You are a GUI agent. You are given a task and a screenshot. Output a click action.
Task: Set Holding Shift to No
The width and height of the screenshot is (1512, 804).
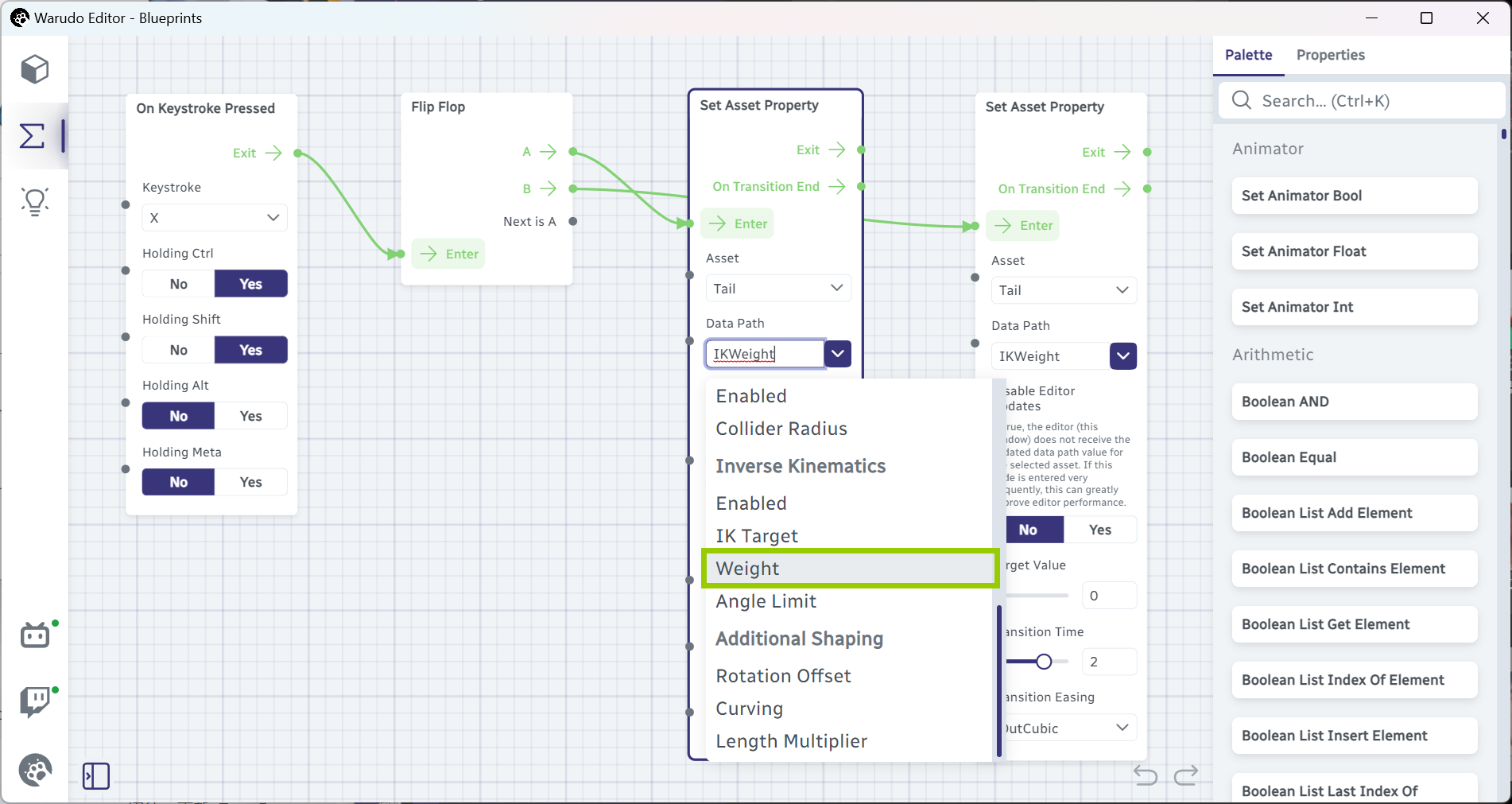tap(179, 350)
